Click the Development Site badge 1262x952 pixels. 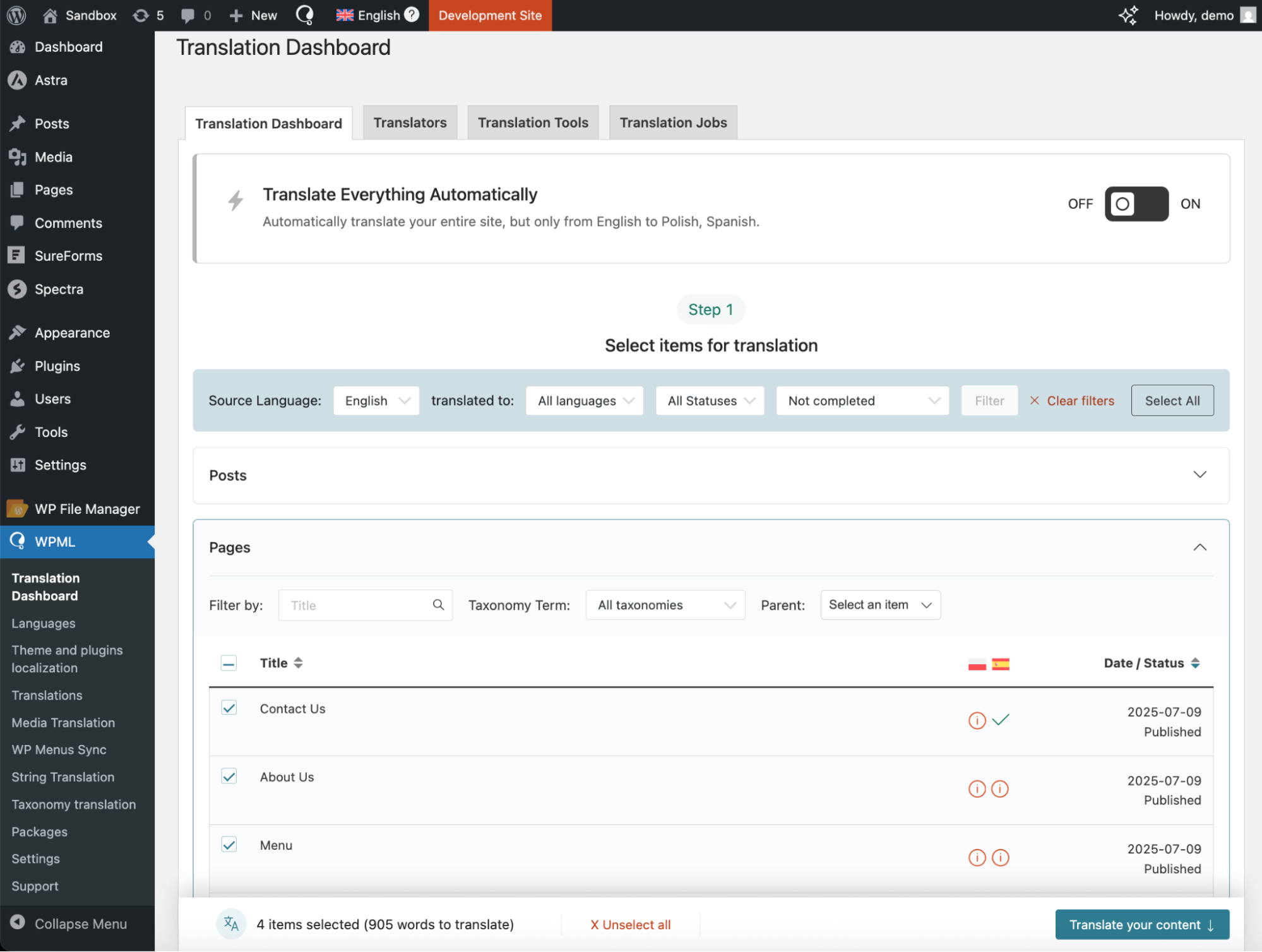point(491,15)
